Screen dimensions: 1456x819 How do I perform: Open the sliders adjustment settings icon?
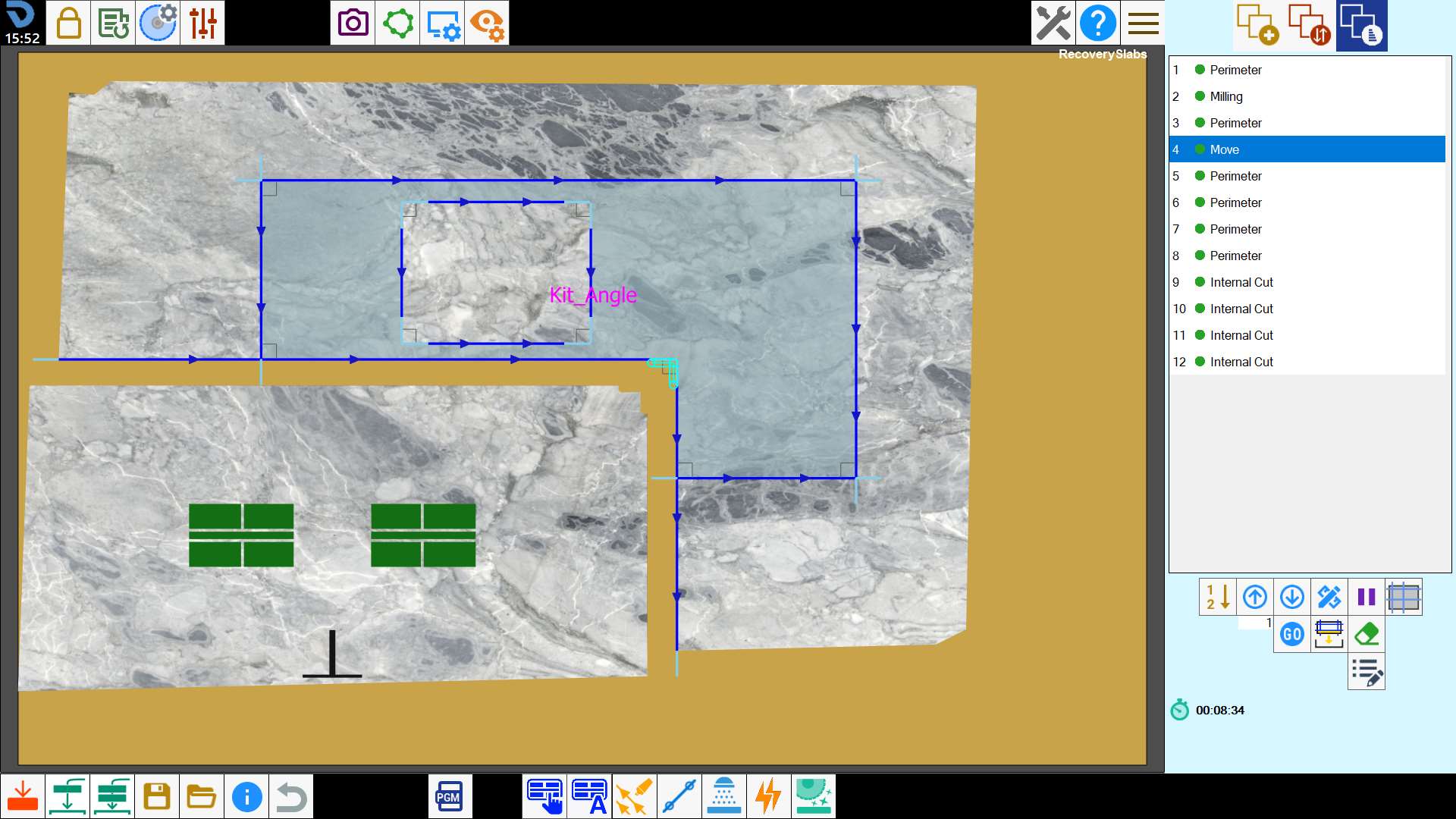[202, 23]
